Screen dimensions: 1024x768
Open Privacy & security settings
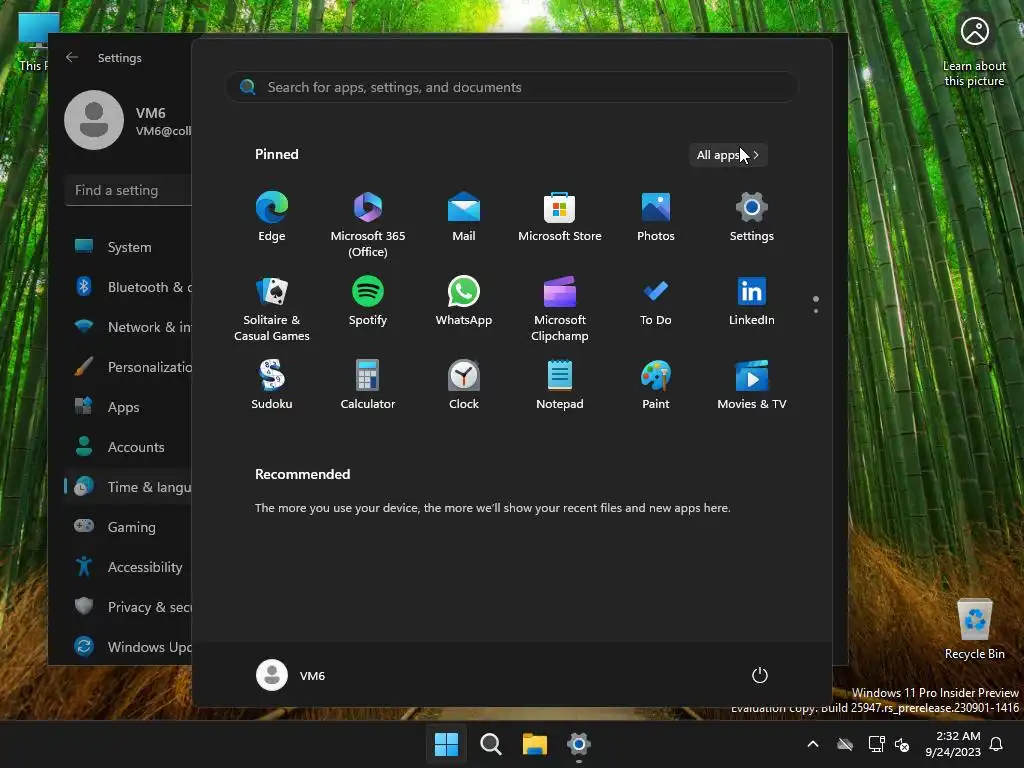[x=129, y=607]
